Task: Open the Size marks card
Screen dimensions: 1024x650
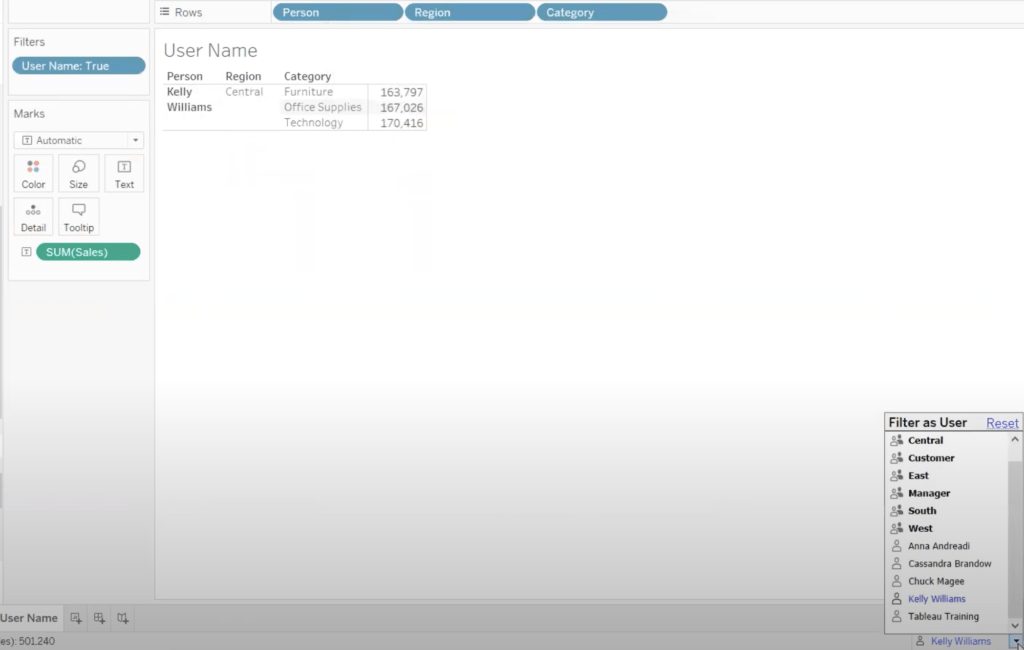Action: click(79, 173)
